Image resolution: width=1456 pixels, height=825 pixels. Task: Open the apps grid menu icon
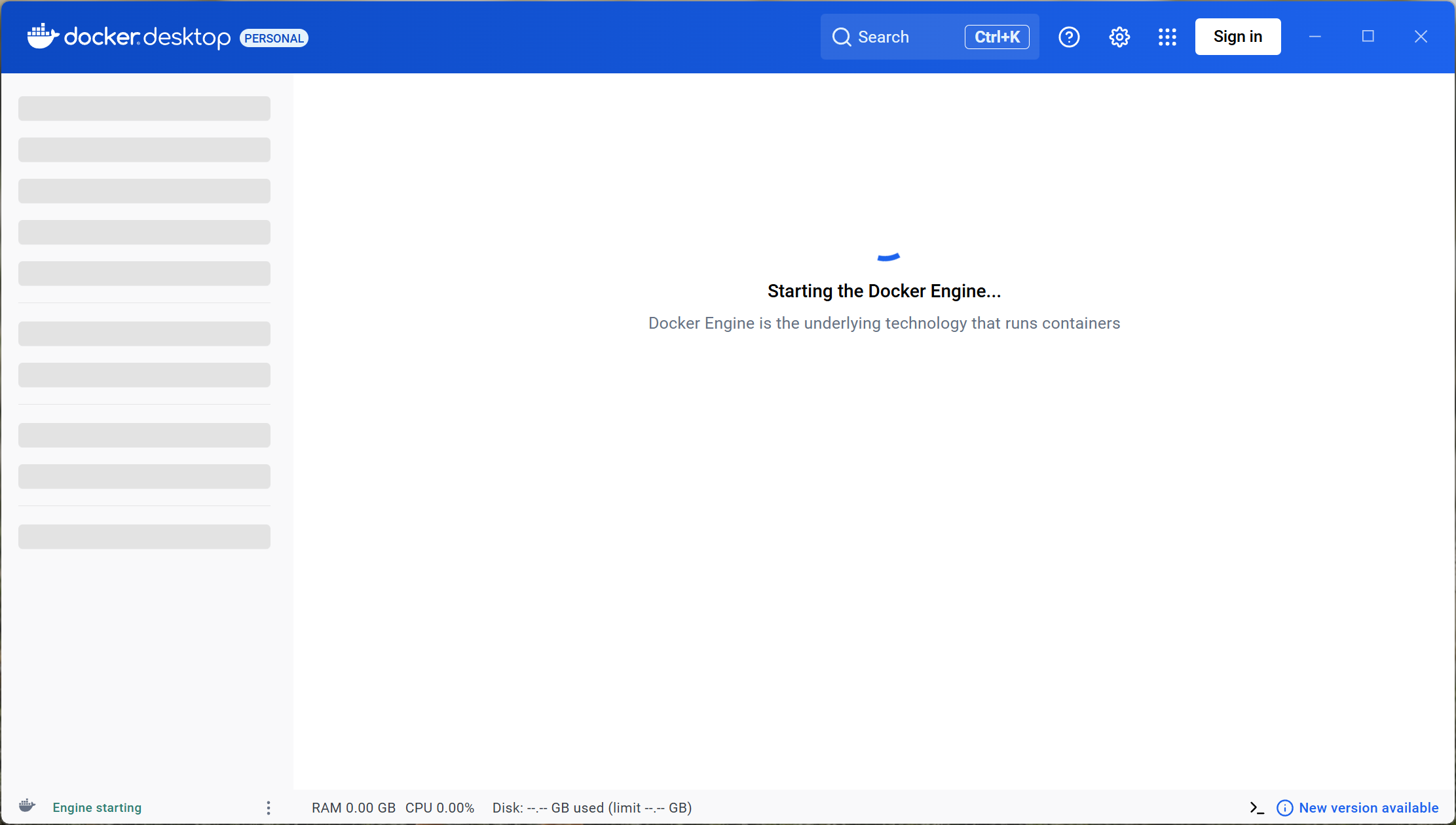(1167, 37)
